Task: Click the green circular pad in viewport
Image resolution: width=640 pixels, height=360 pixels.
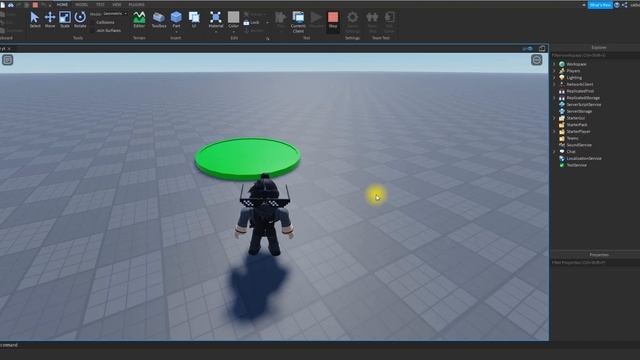Action: pyautogui.click(x=247, y=158)
